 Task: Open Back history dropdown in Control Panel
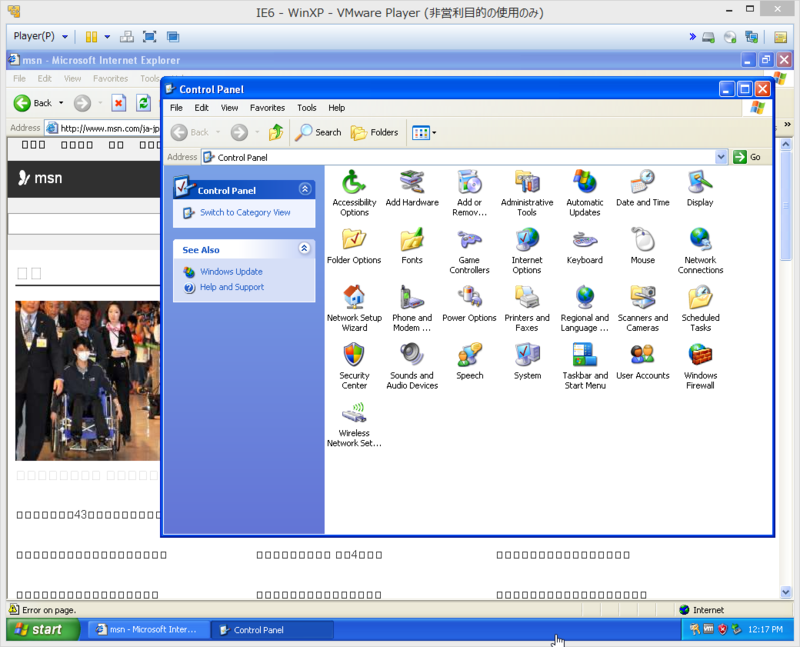pos(218,133)
